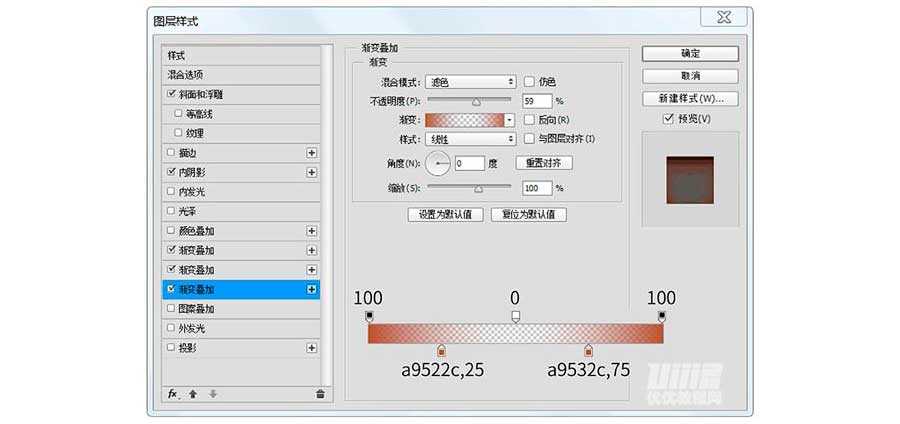This screenshot has width=900, height=424.
Task: Add another 内阴影 with its plus icon
Action: (312, 172)
